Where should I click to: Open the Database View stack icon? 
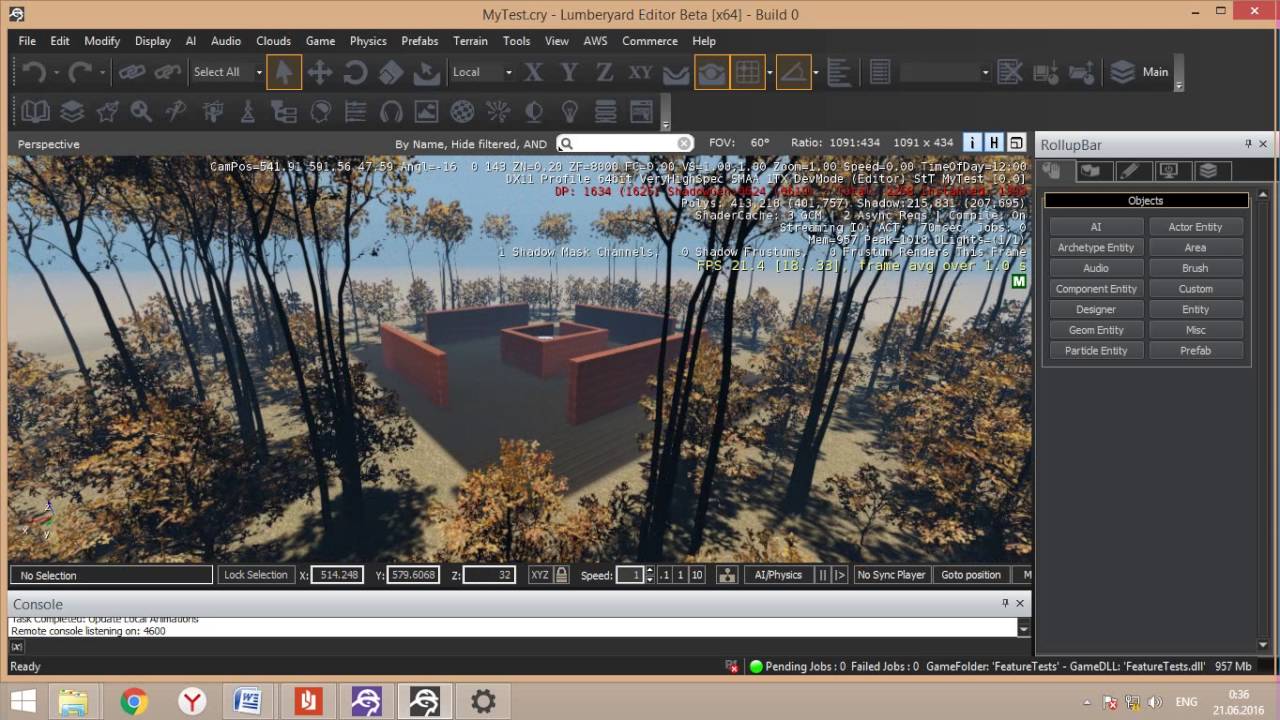pyautogui.click(x=605, y=111)
